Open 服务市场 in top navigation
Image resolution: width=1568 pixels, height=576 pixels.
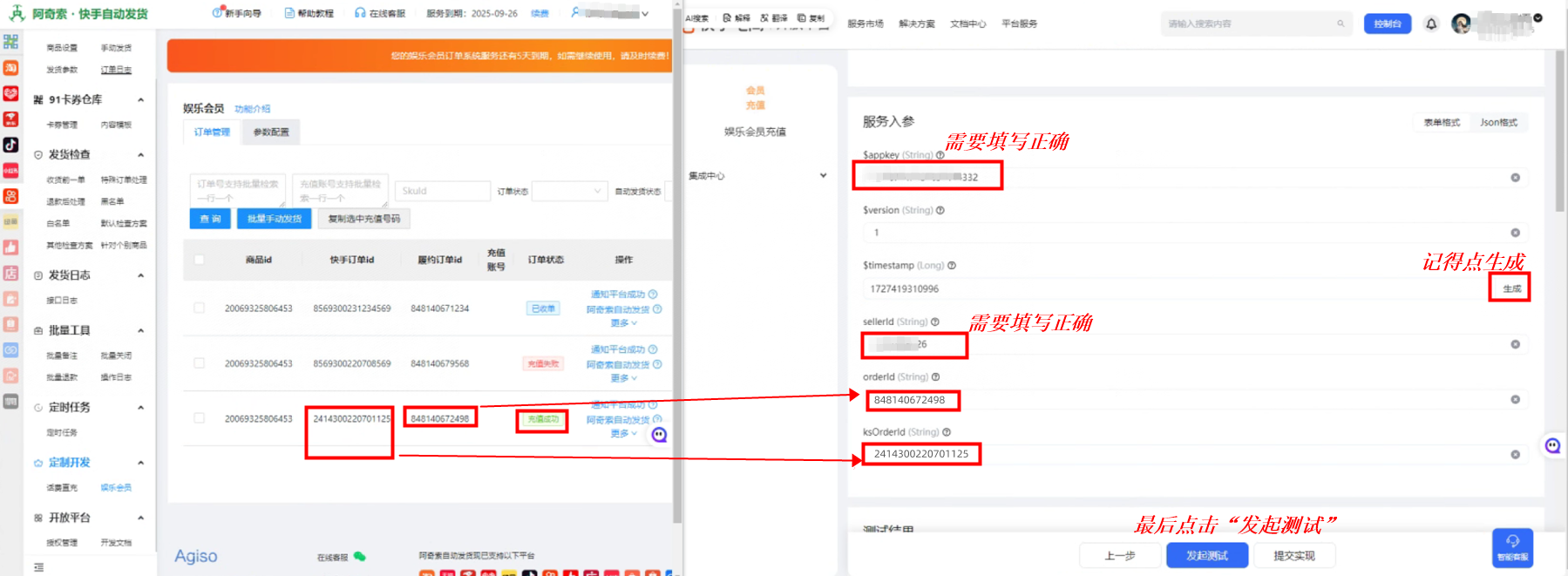tap(865, 24)
